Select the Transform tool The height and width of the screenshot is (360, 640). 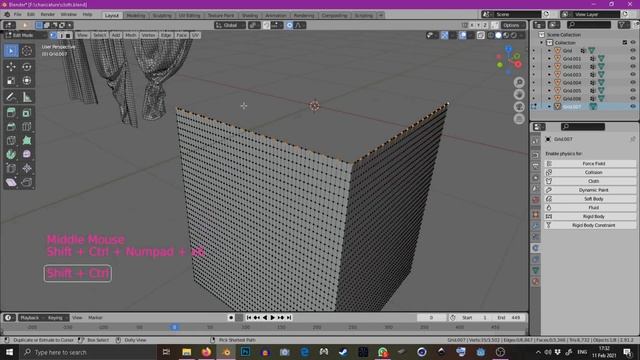pyautogui.click(x=27, y=80)
